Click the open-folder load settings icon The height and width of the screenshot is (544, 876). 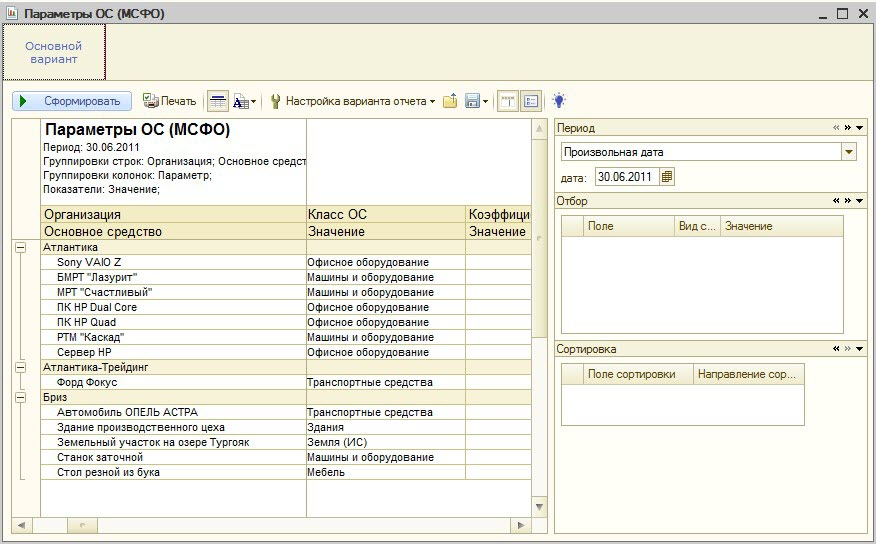450,101
